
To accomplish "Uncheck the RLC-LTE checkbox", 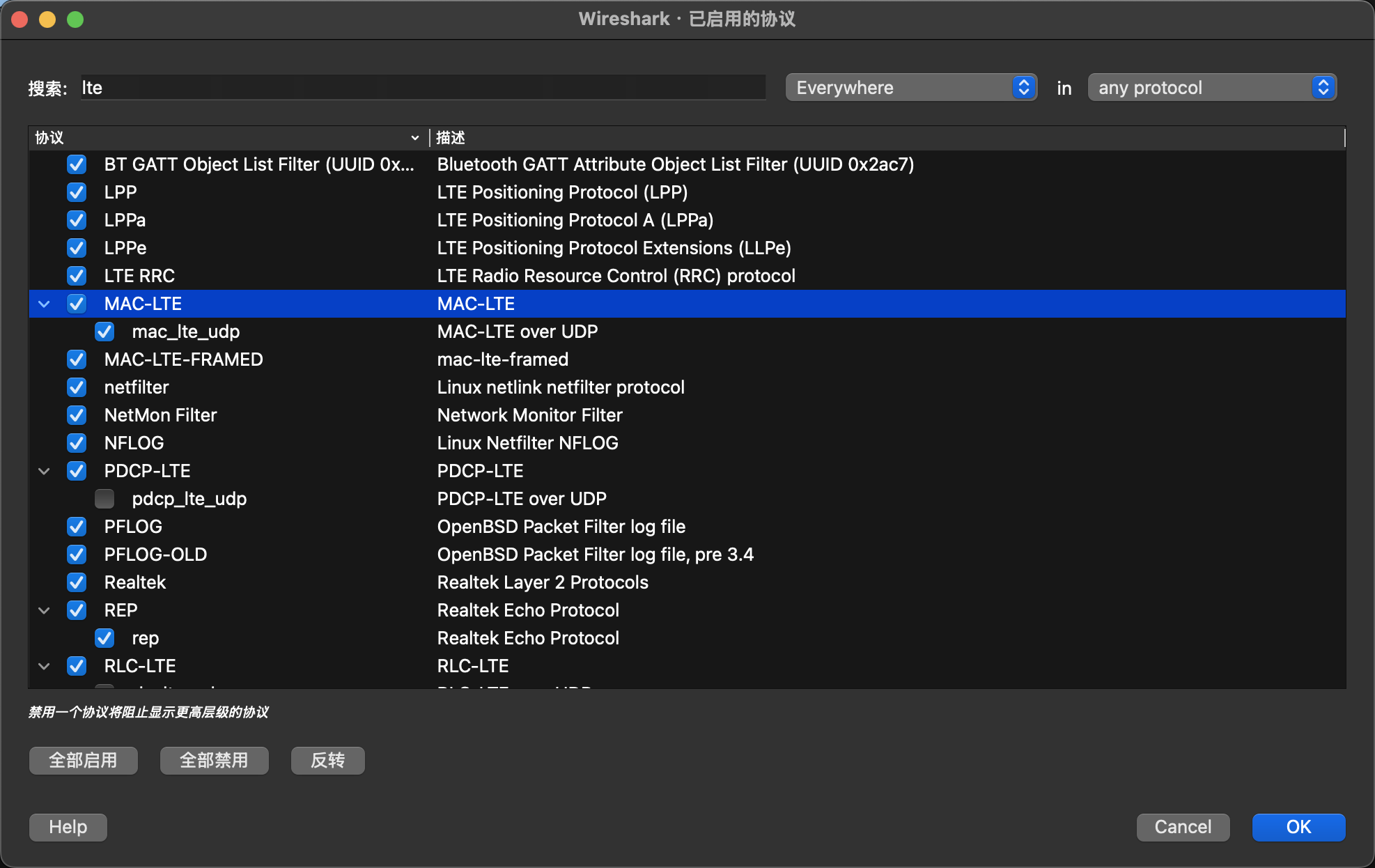I will click(x=77, y=666).
